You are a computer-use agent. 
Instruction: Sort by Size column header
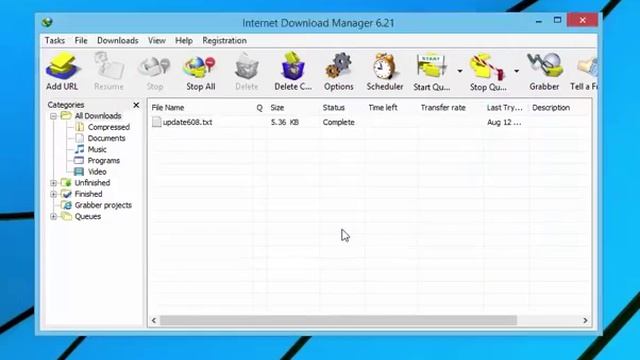(x=277, y=108)
